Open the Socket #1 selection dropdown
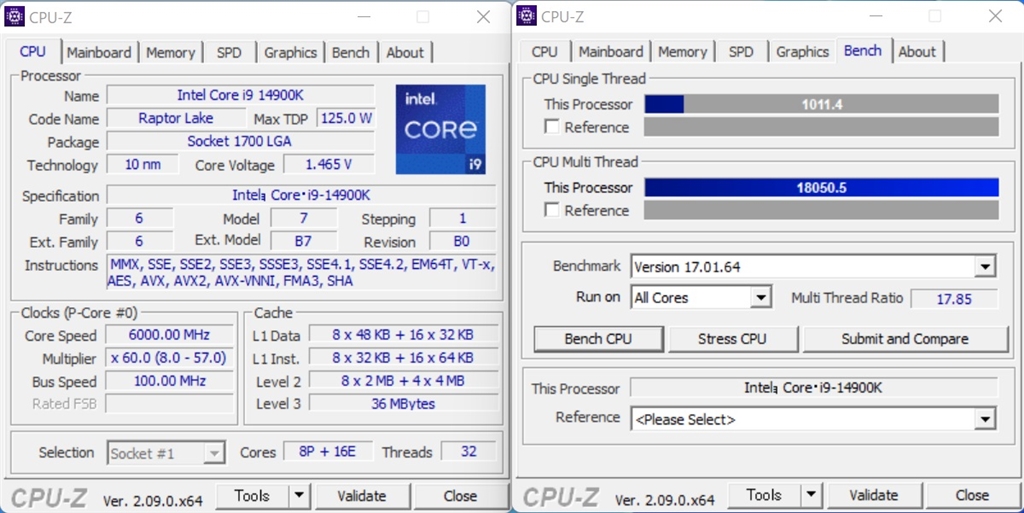Viewport: 1024px width, 513px height. pos(166,453)
